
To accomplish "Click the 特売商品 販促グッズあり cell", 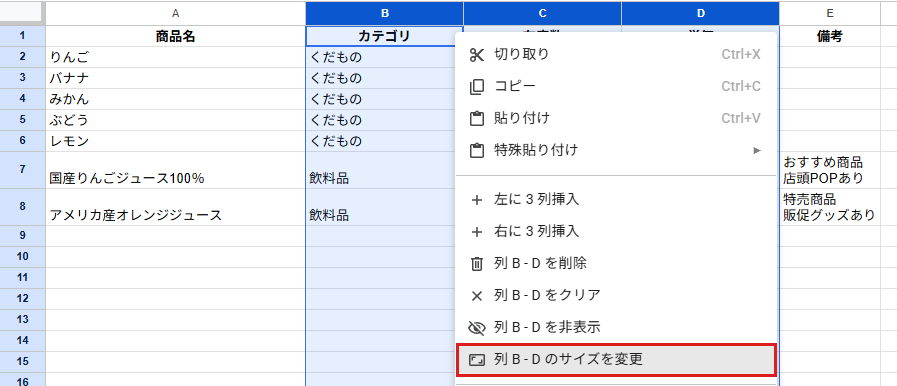I will coord(829,208).
